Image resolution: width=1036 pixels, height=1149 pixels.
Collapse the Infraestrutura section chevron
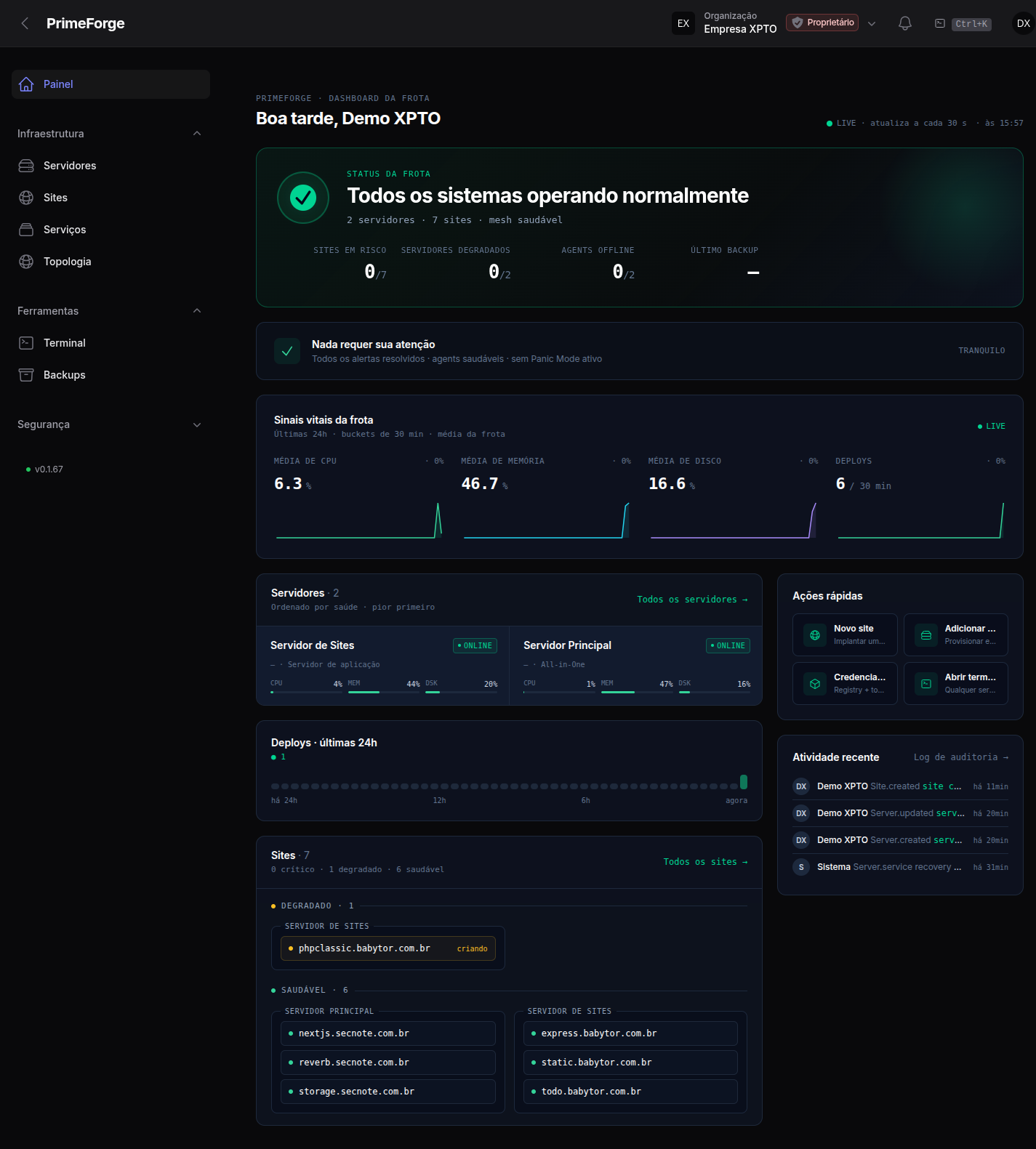point(197,134)
